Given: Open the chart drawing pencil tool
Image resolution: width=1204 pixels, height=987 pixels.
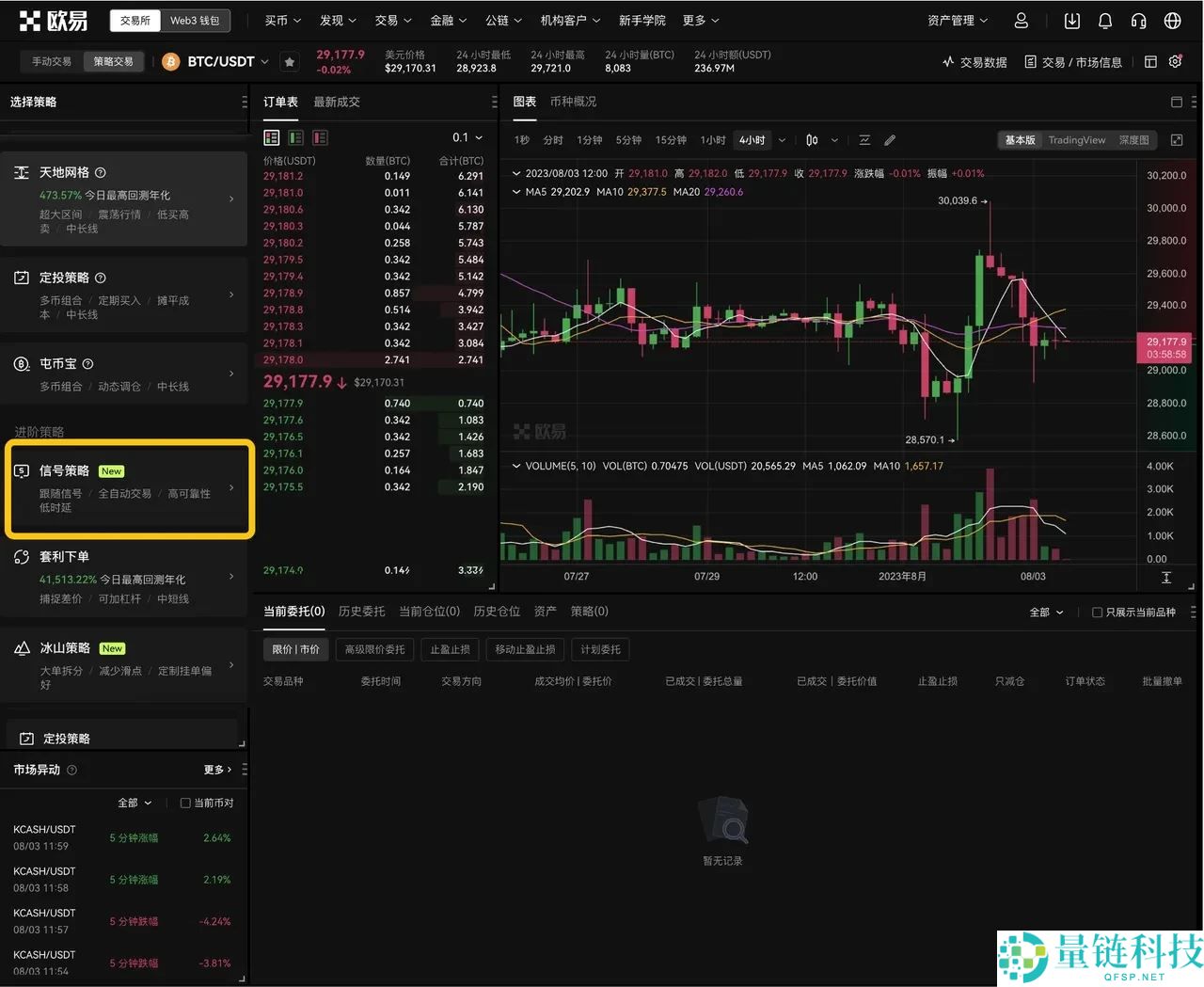Looking at the screenshot, I should 889,139.
